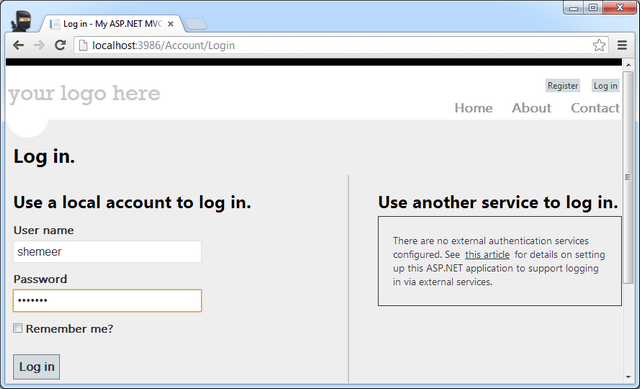The height and width of the screenshot is (389, 640).
Task: Open the Log in link in header
Action: click(605, 86)
